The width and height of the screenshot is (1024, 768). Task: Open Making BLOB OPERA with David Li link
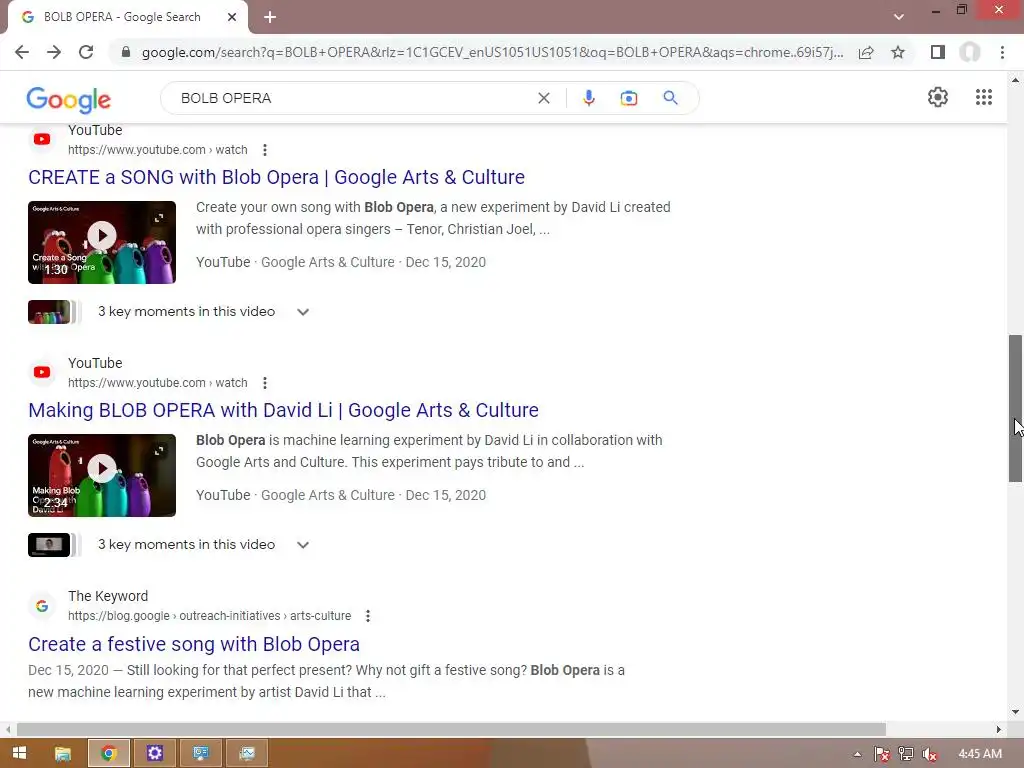click(x=283, y=410)
